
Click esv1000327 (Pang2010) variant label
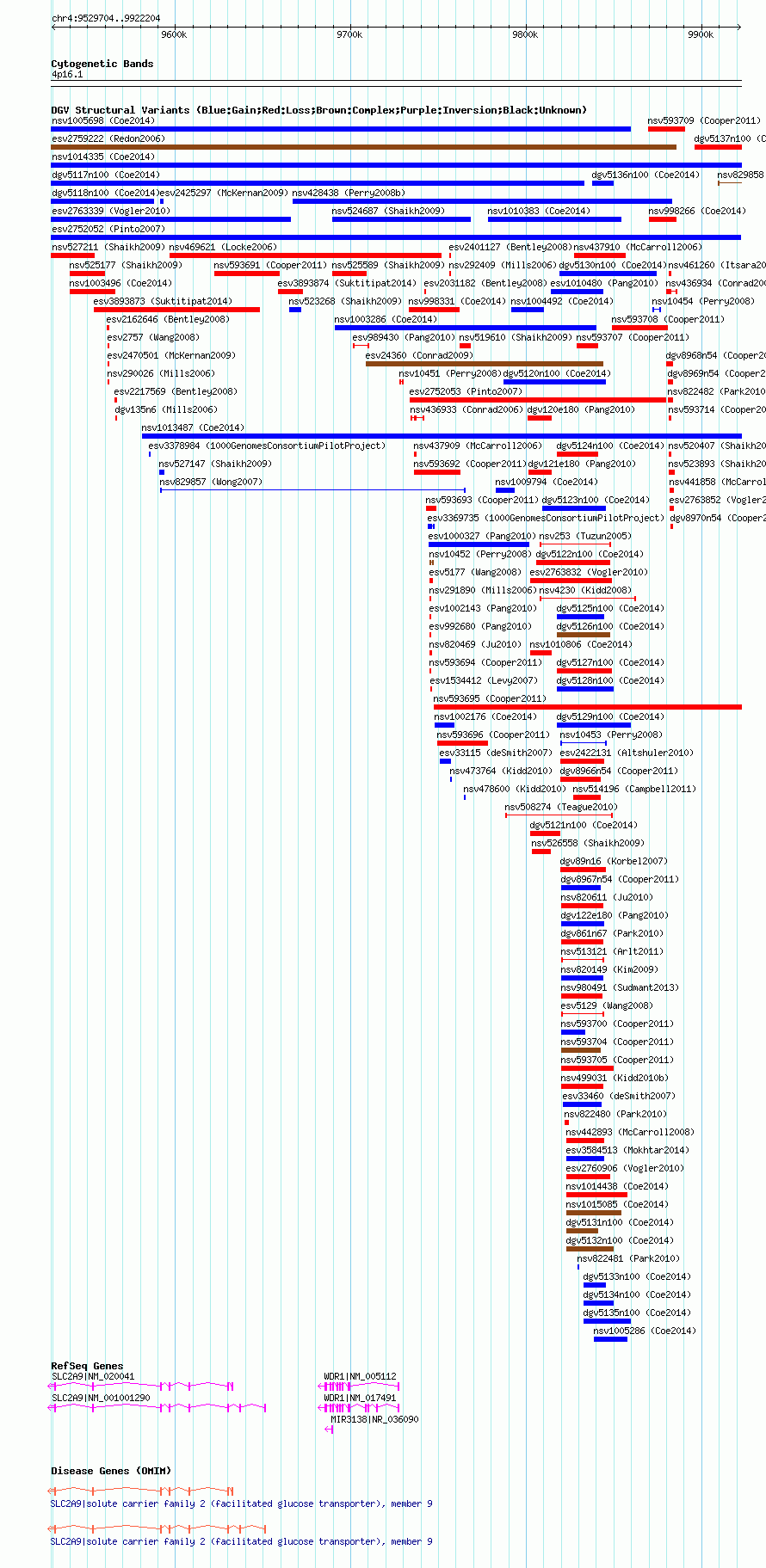(482, 536)
